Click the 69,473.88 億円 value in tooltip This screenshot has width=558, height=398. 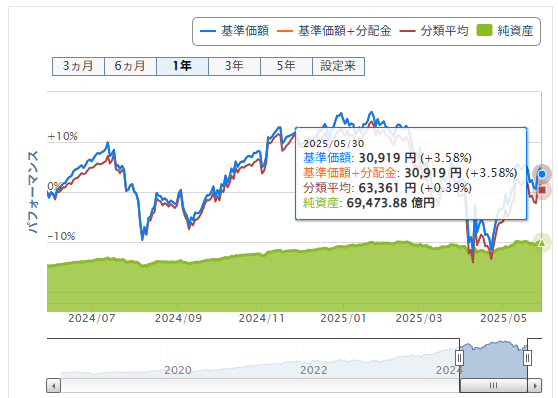(x=390, y=203)
